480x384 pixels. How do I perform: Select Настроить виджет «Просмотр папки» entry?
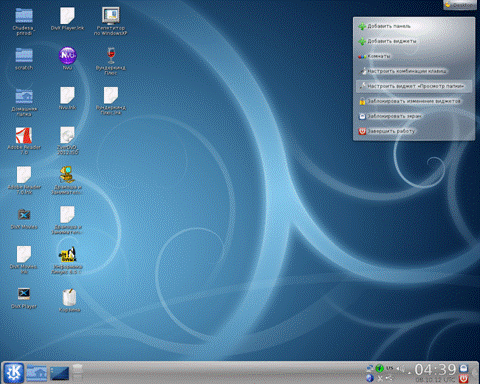(x=414, y=86)
